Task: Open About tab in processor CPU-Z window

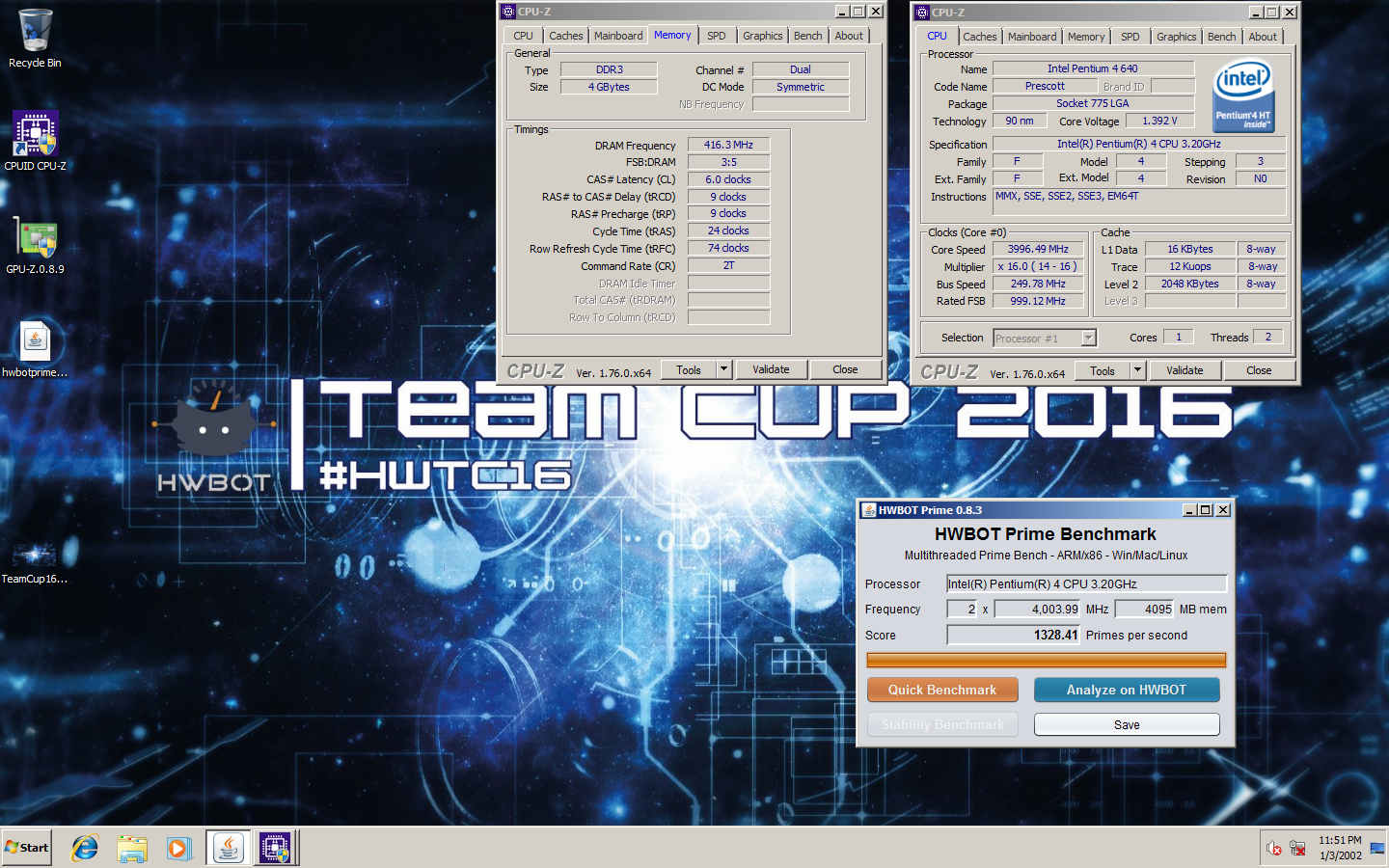Action: 1263,37
